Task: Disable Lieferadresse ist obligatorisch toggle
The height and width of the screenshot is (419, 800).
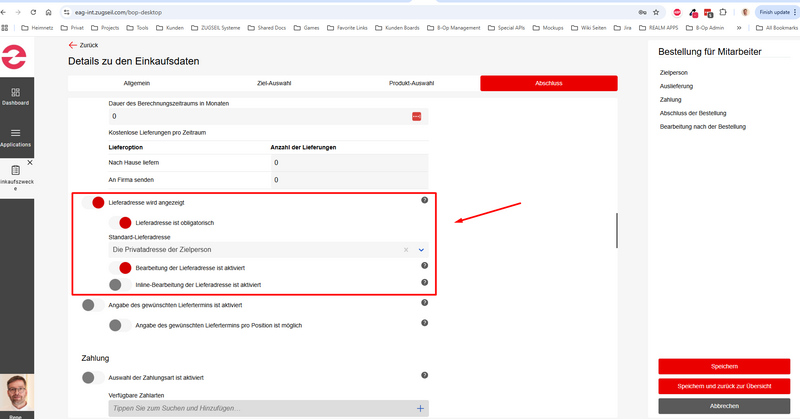Action: tap(120, 222)
